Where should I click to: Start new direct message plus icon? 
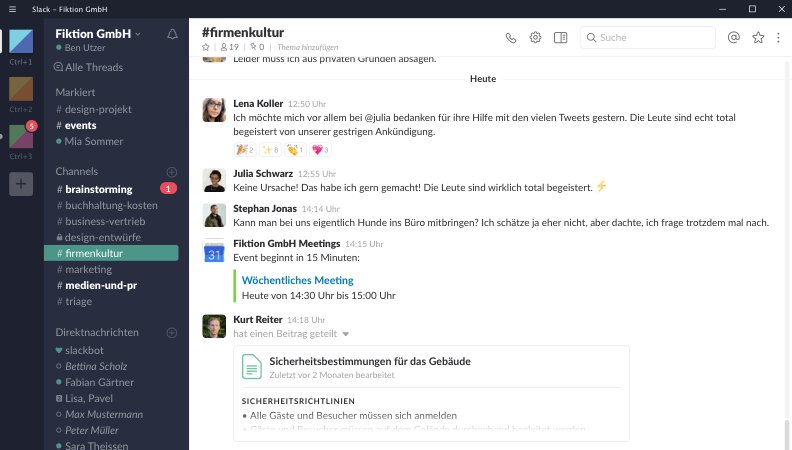click(172, 333)
